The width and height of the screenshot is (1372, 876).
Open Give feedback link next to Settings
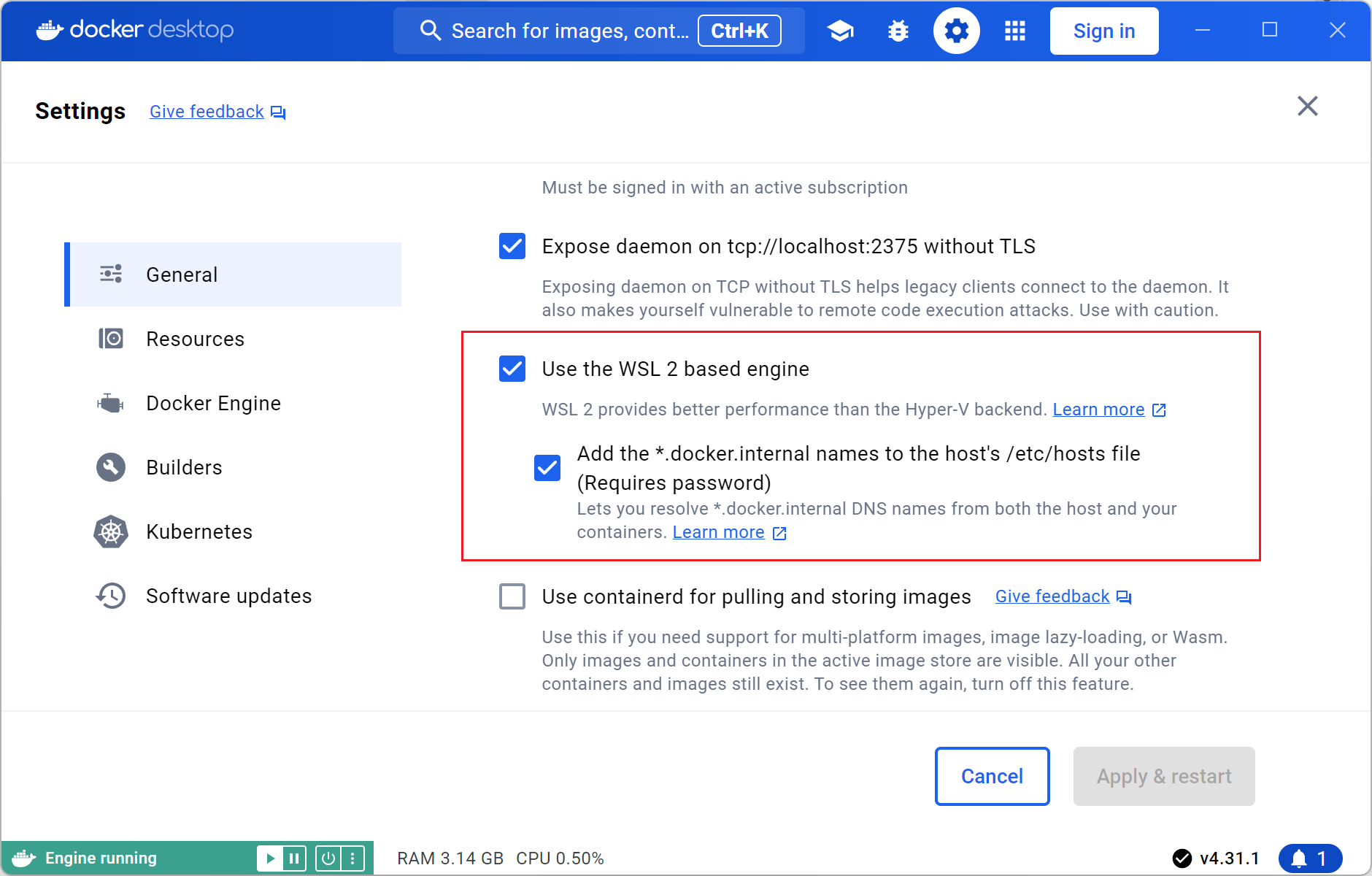pos(207,112)
